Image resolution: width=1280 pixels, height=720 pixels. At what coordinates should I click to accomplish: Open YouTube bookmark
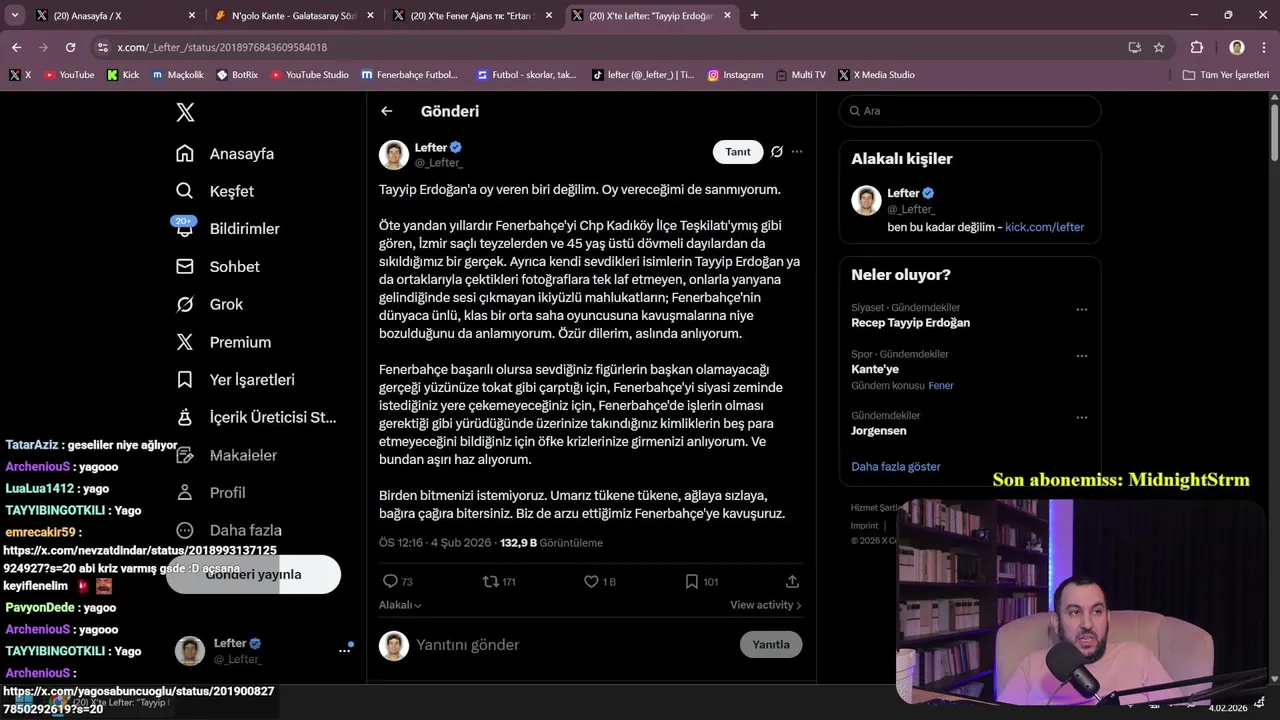click(x=69, y=75)
